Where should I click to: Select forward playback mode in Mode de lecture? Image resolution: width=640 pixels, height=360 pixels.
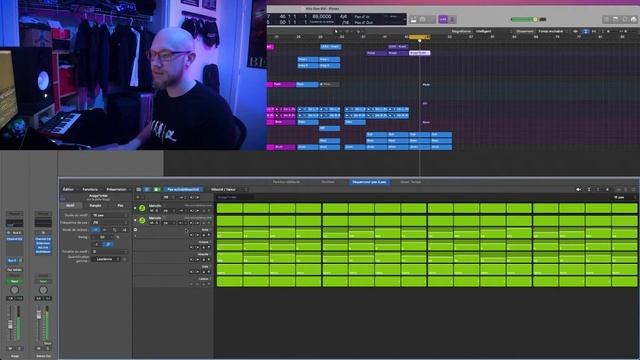[x=96, y=230]
